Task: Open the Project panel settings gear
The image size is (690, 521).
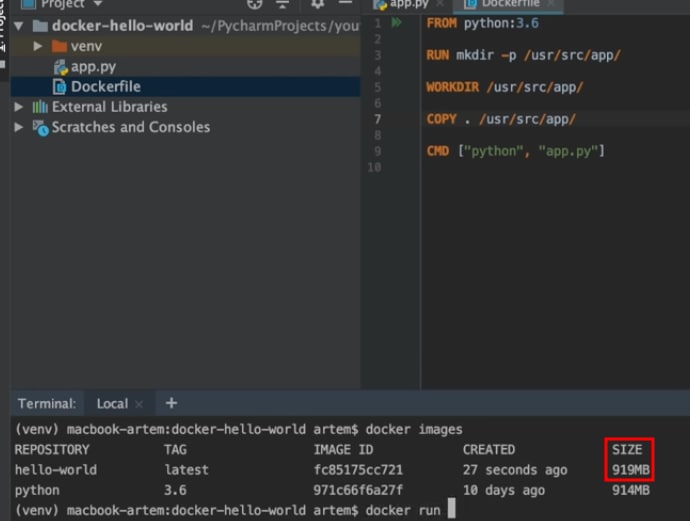Action: pyautogui.click(x=317, y=4)
